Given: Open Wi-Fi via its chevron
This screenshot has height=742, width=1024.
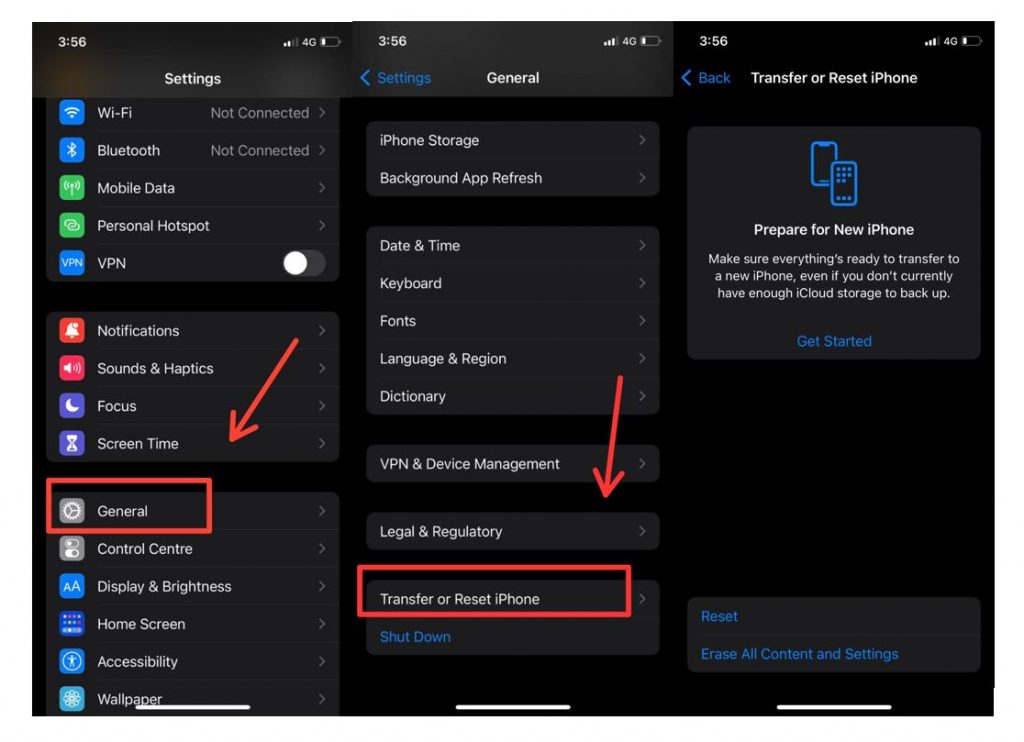Looking at the screenshot, I should (x=322, y=112).
